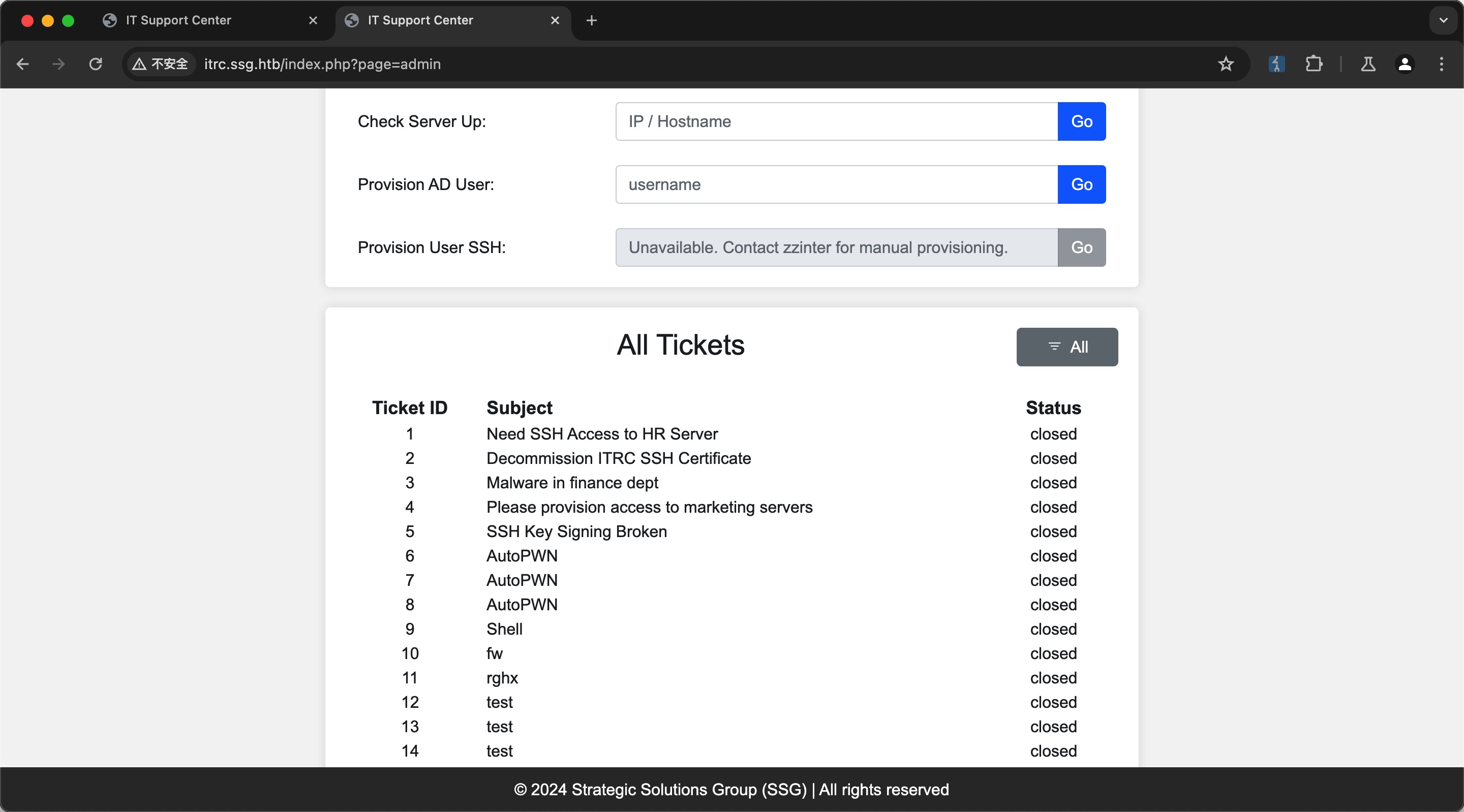Viewport: 1464px width, 812px height.
Task: Open ticket SSH Key Signing Broken
Action: pos(576,532)
